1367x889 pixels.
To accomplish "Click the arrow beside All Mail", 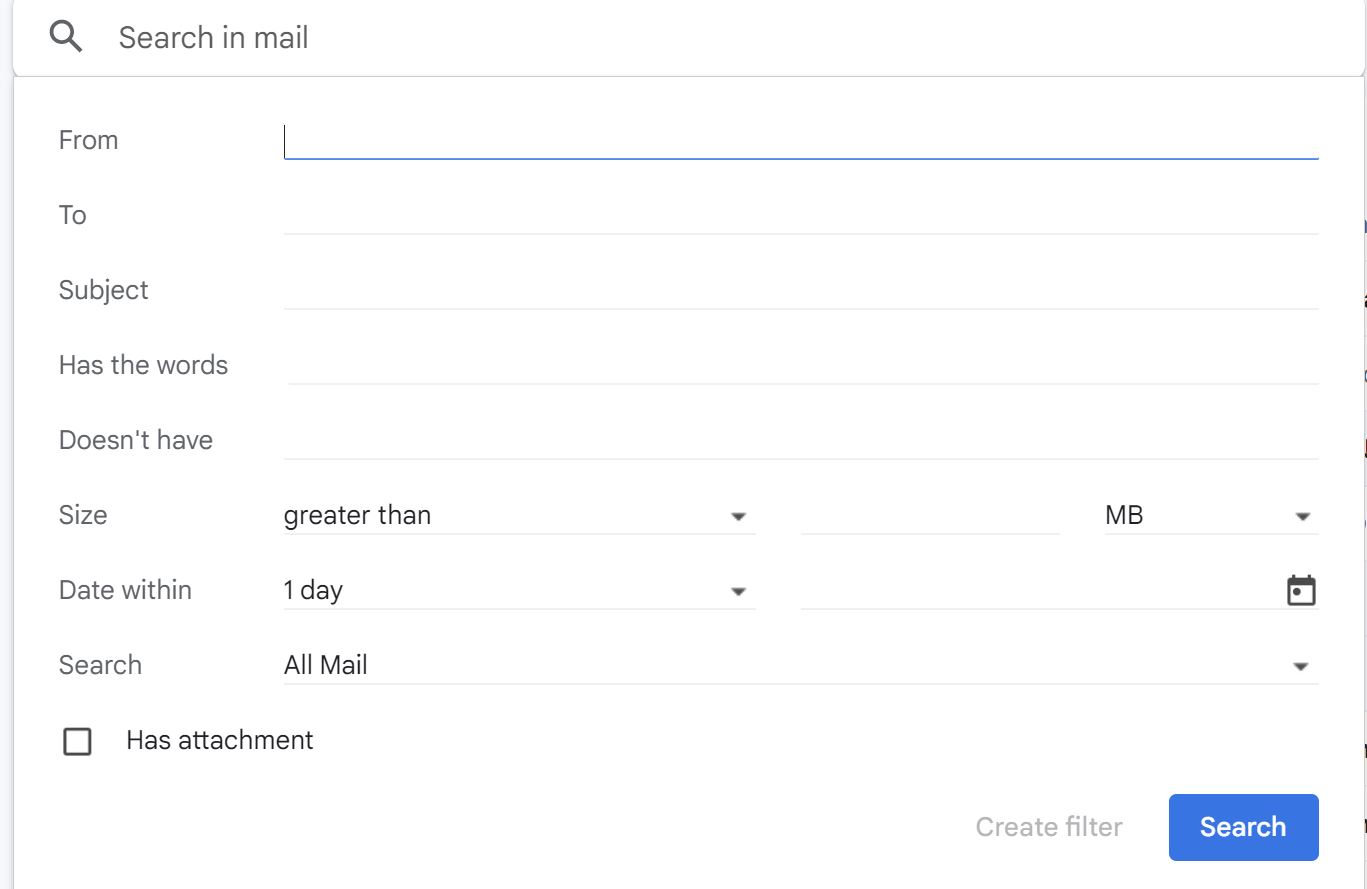I will pos(1301,666).
